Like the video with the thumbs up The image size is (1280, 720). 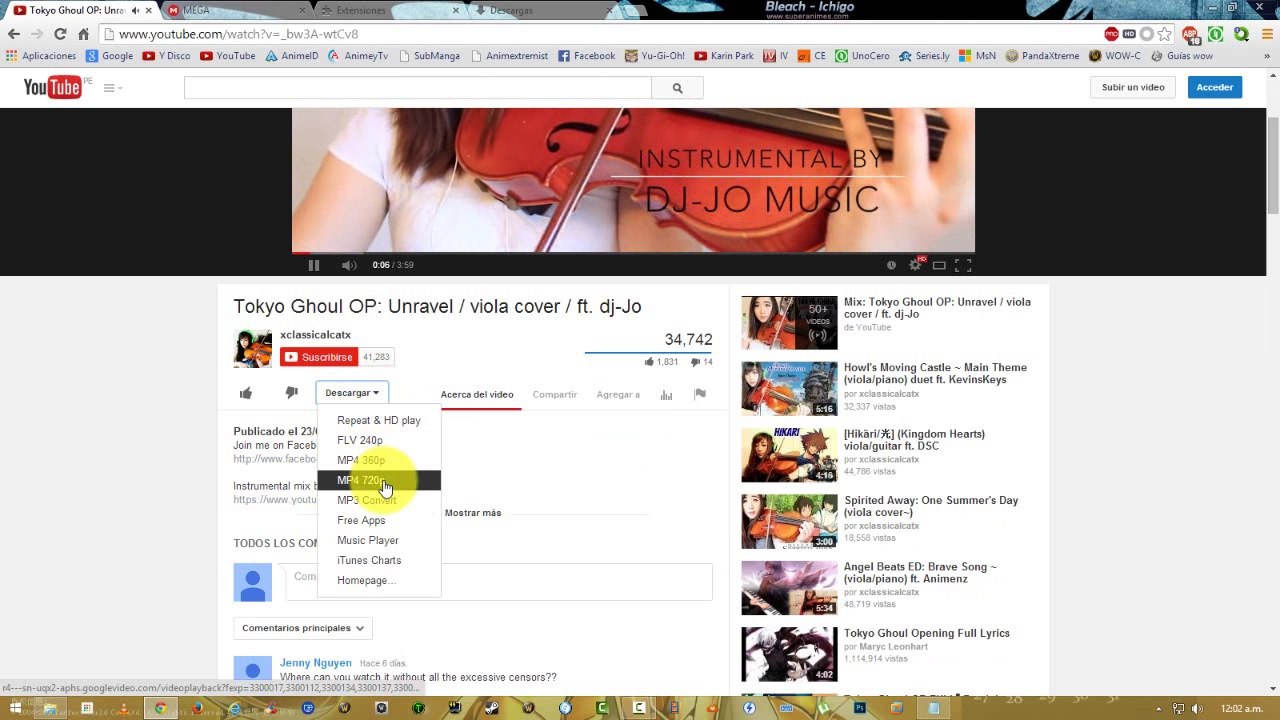pos(246,393)
